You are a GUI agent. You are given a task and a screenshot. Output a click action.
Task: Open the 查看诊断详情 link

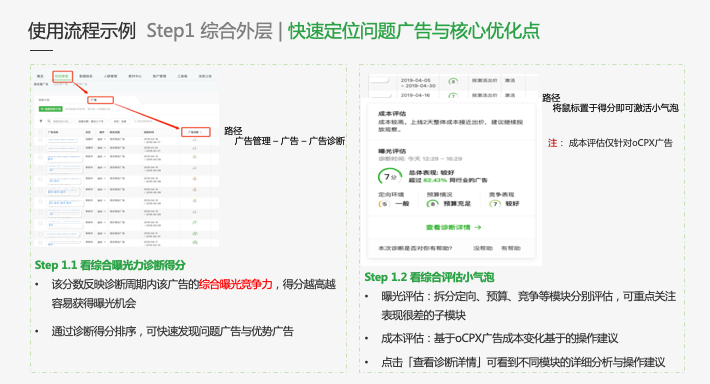(448, 227)
